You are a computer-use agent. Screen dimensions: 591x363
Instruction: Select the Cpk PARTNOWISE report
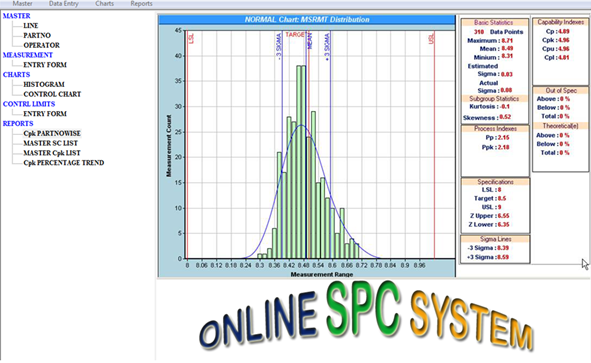52,133
